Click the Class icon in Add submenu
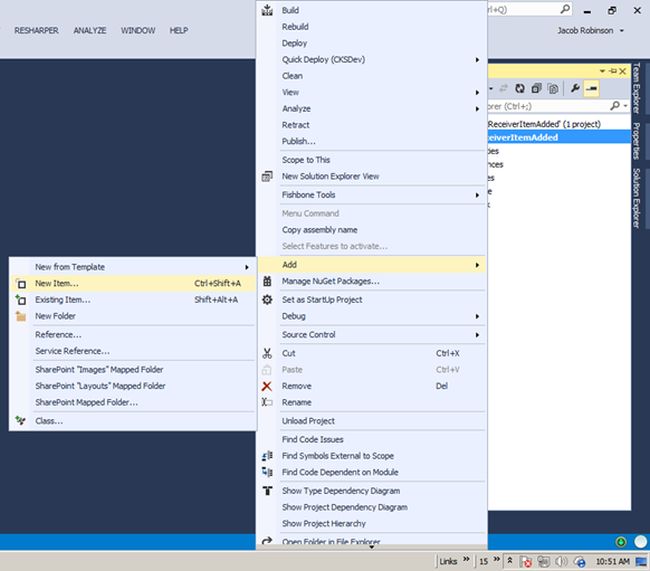650x571 pixels. point(20,421)
